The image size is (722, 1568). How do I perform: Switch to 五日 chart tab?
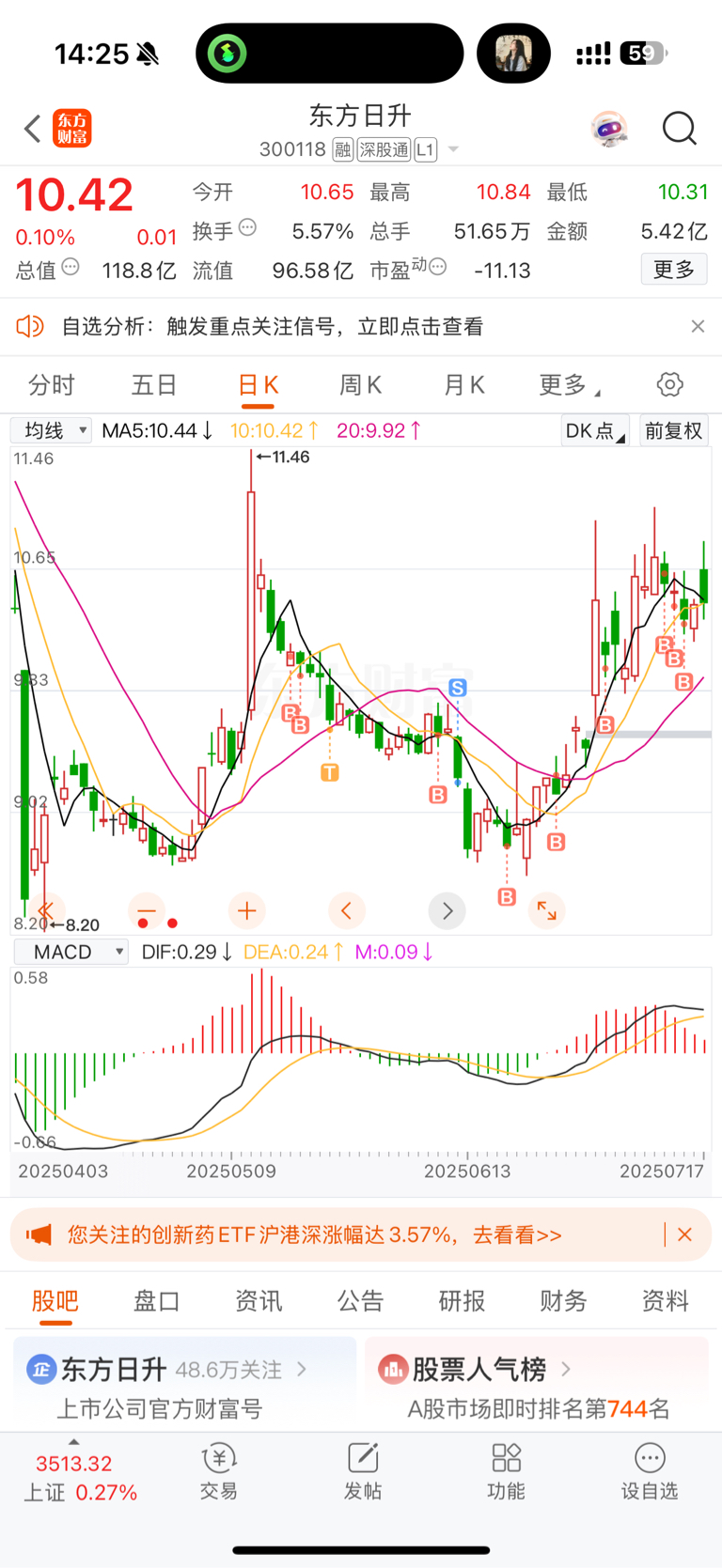click(x=154, y=385)
